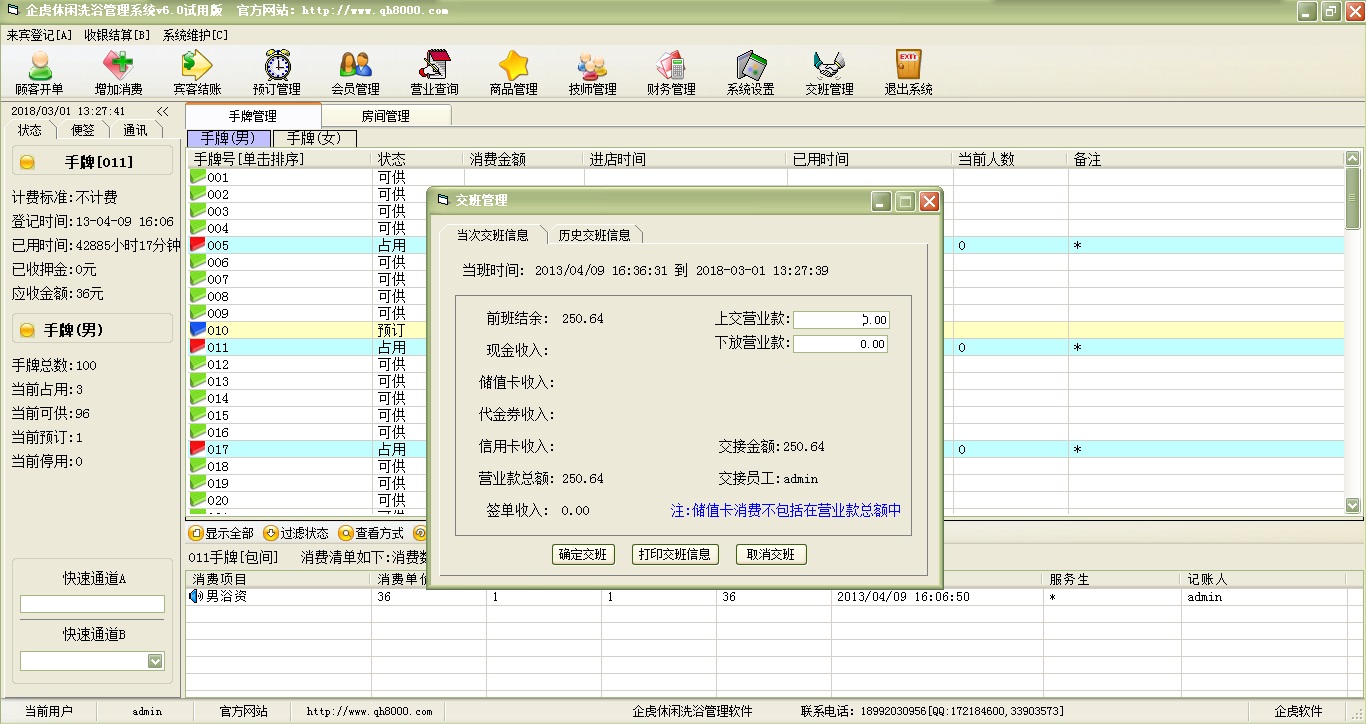Open the 来宾登记[A] menu

pos(39,35)
